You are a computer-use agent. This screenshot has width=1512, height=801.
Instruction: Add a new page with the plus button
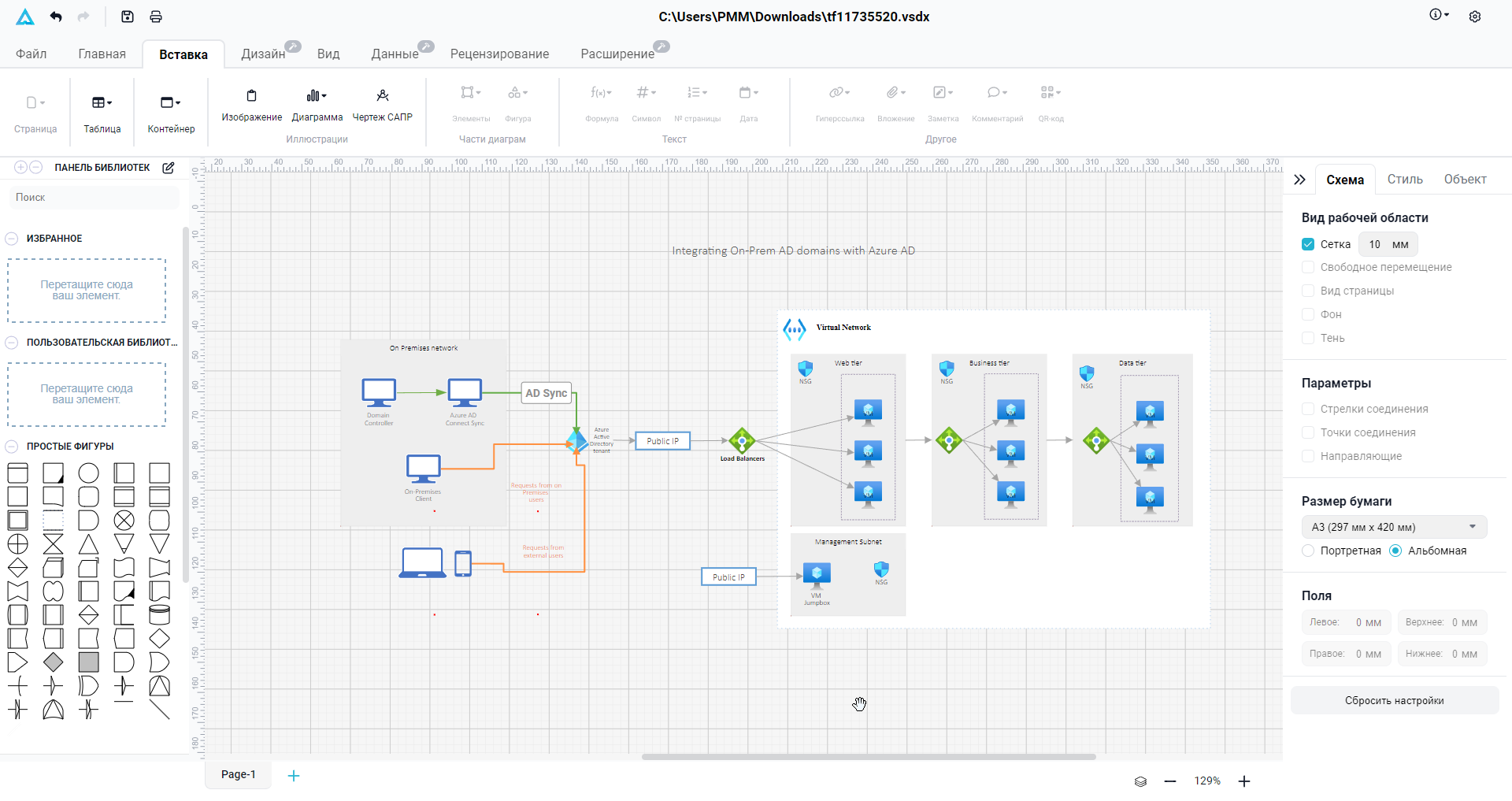(294, 775)
